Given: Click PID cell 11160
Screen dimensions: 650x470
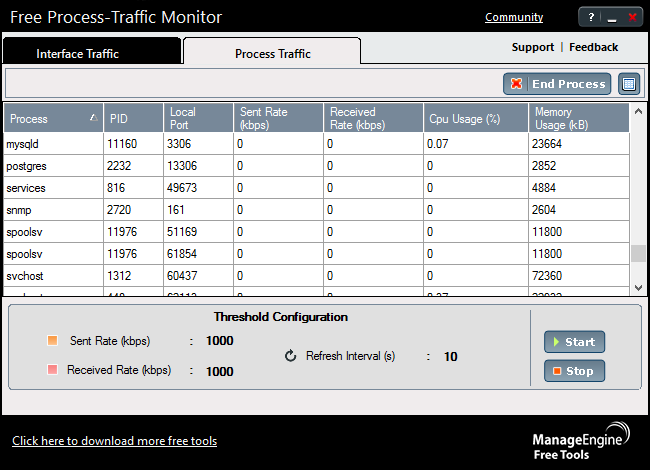Looking at the screenshot, I should click(133, 144).
